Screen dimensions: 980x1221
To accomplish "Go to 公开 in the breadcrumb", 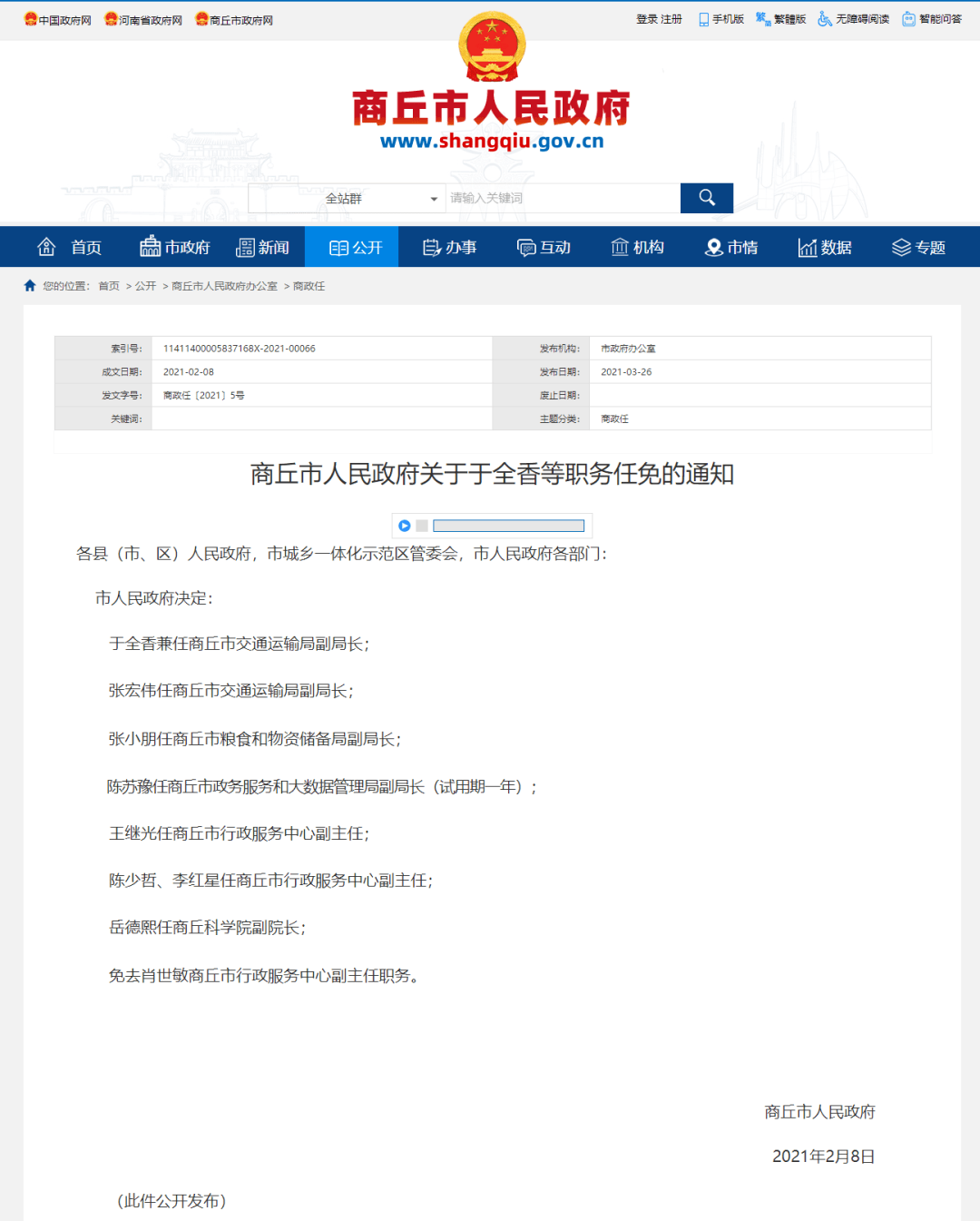I will click(145, 286).
